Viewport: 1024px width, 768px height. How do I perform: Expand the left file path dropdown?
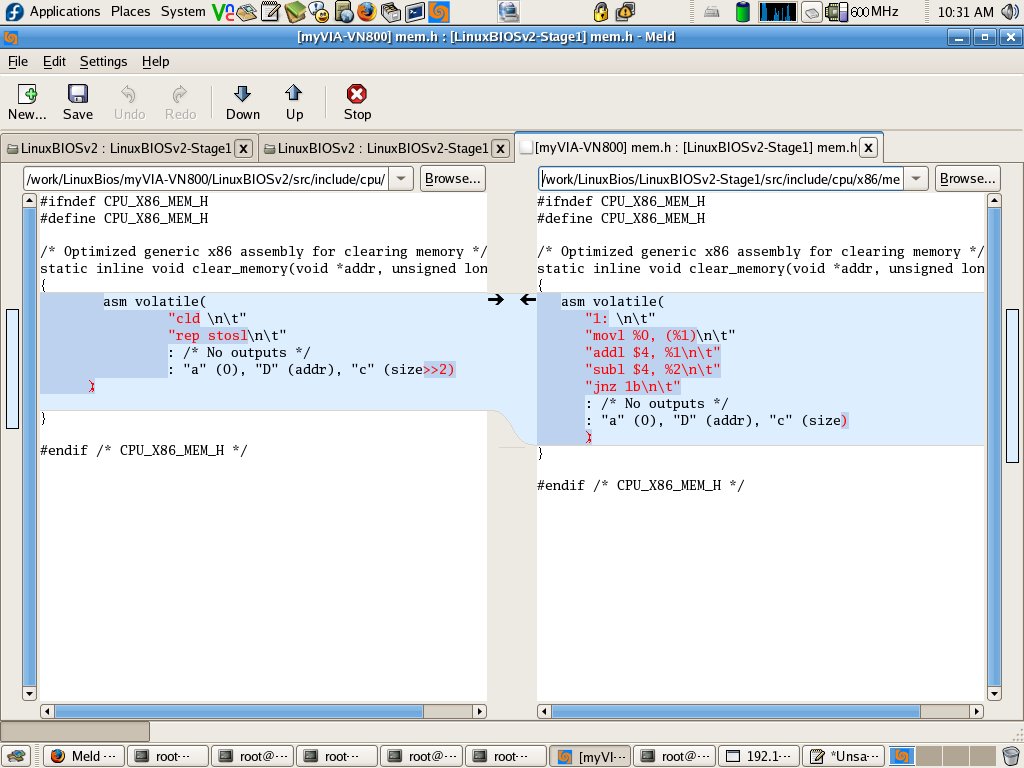click(x=401, y=178)
